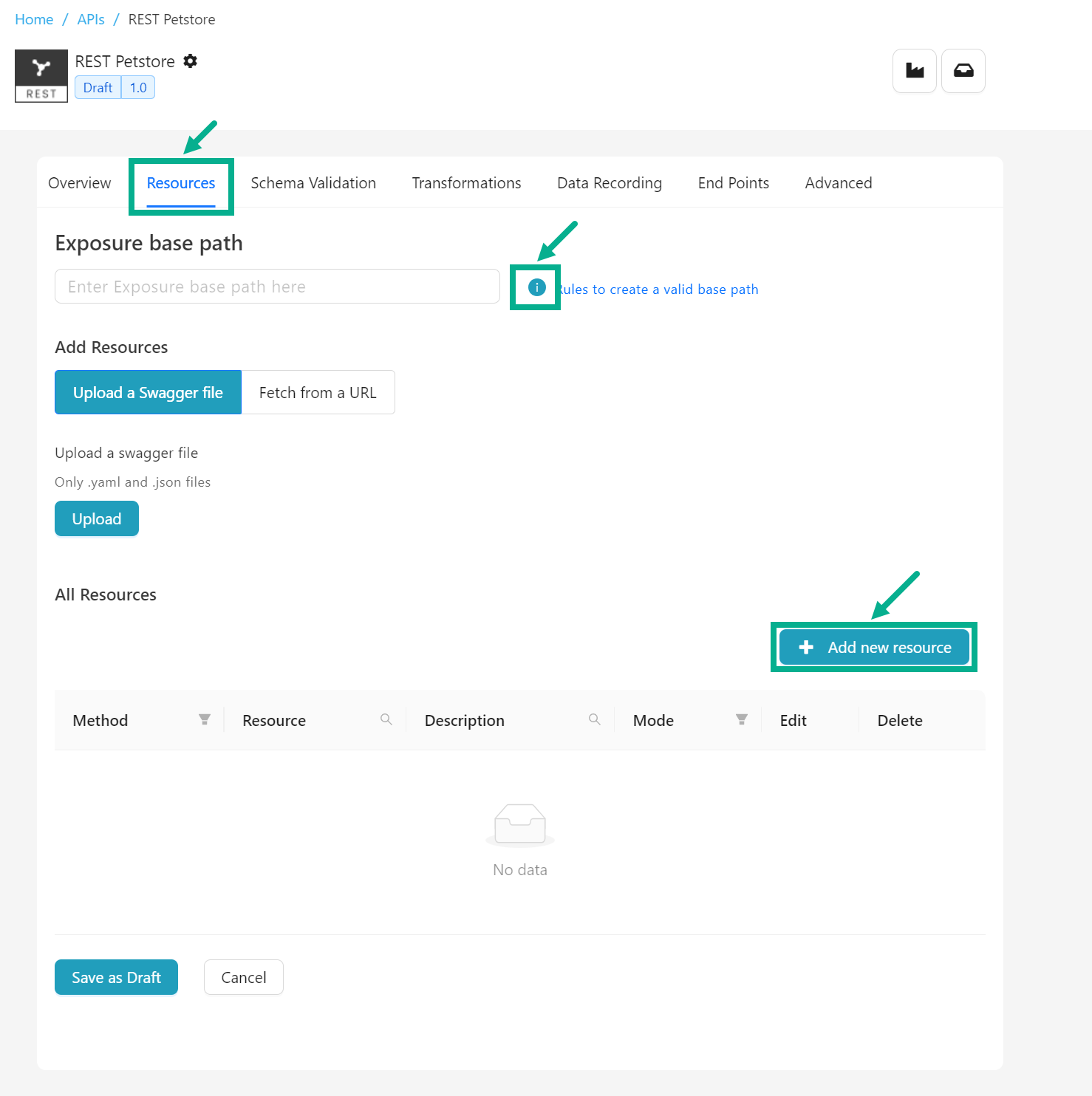Viewport: 1092px width, 1096px height.
Task: Open the Mode column filter icon
Action: 742,719
